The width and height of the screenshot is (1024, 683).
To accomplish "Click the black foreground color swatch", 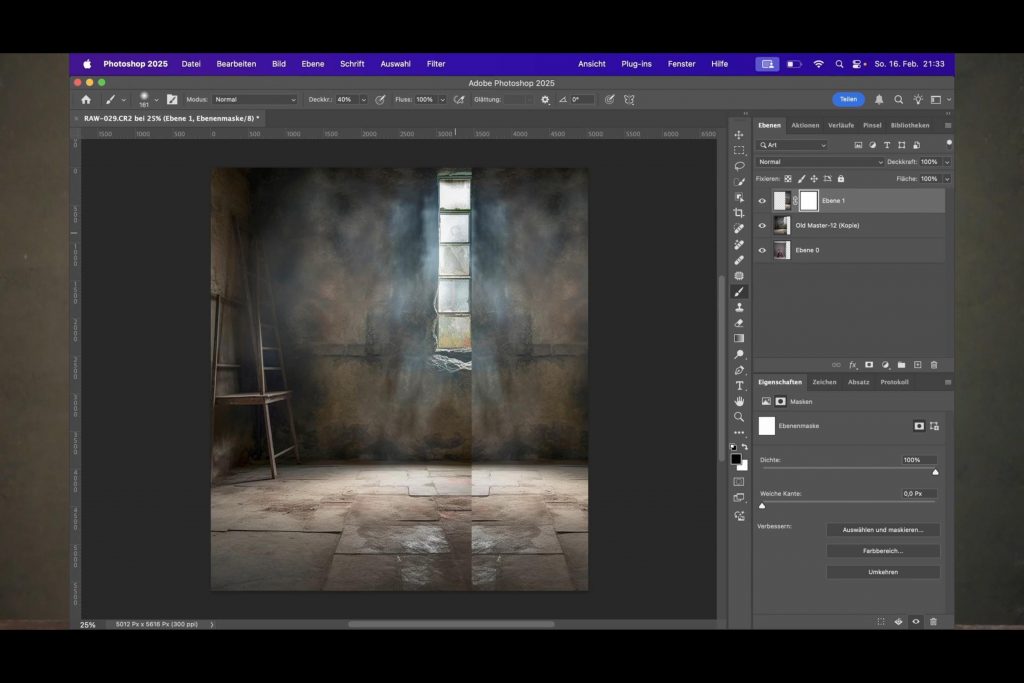I will pos(736,459).
